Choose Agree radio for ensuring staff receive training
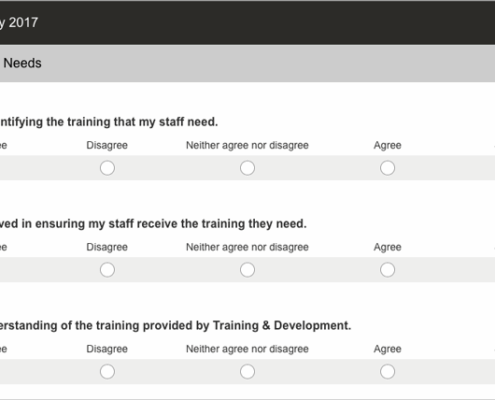The height and width of the screenshot is (400, 495). (x=387, y=270)
